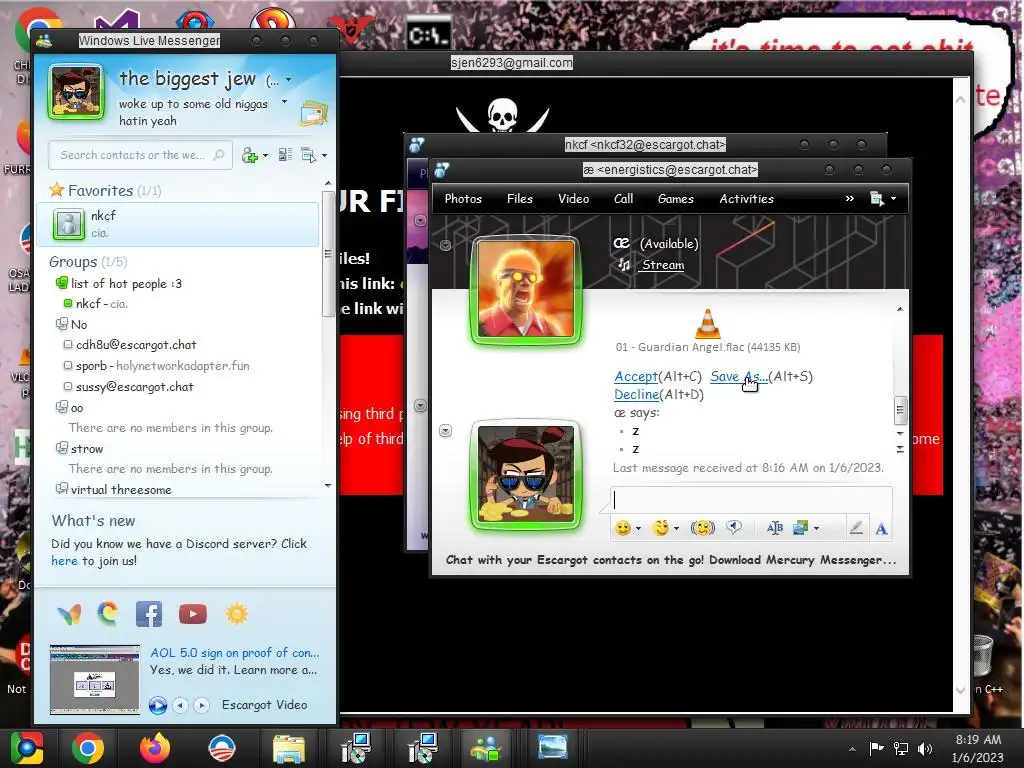Collapse the 'No' contact group
1024x768 pixels.
(x=61, y=324)
